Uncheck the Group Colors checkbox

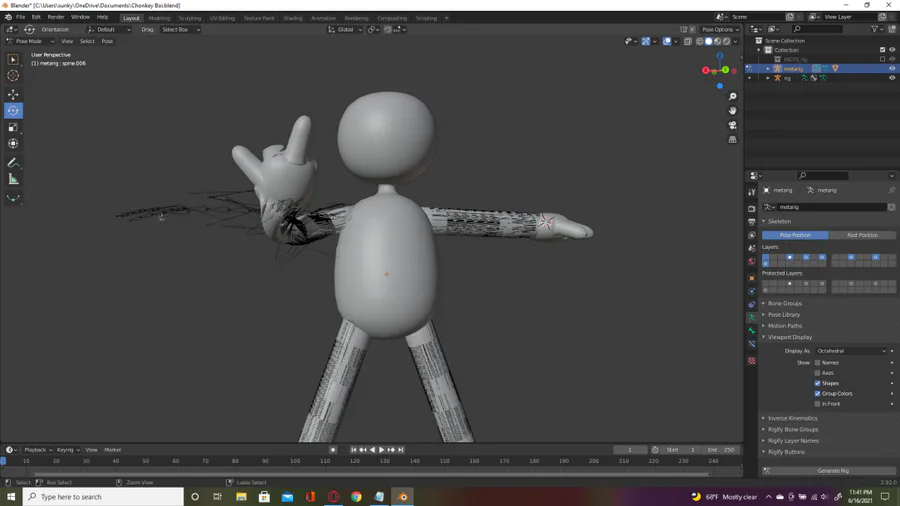tap(817, 393)
